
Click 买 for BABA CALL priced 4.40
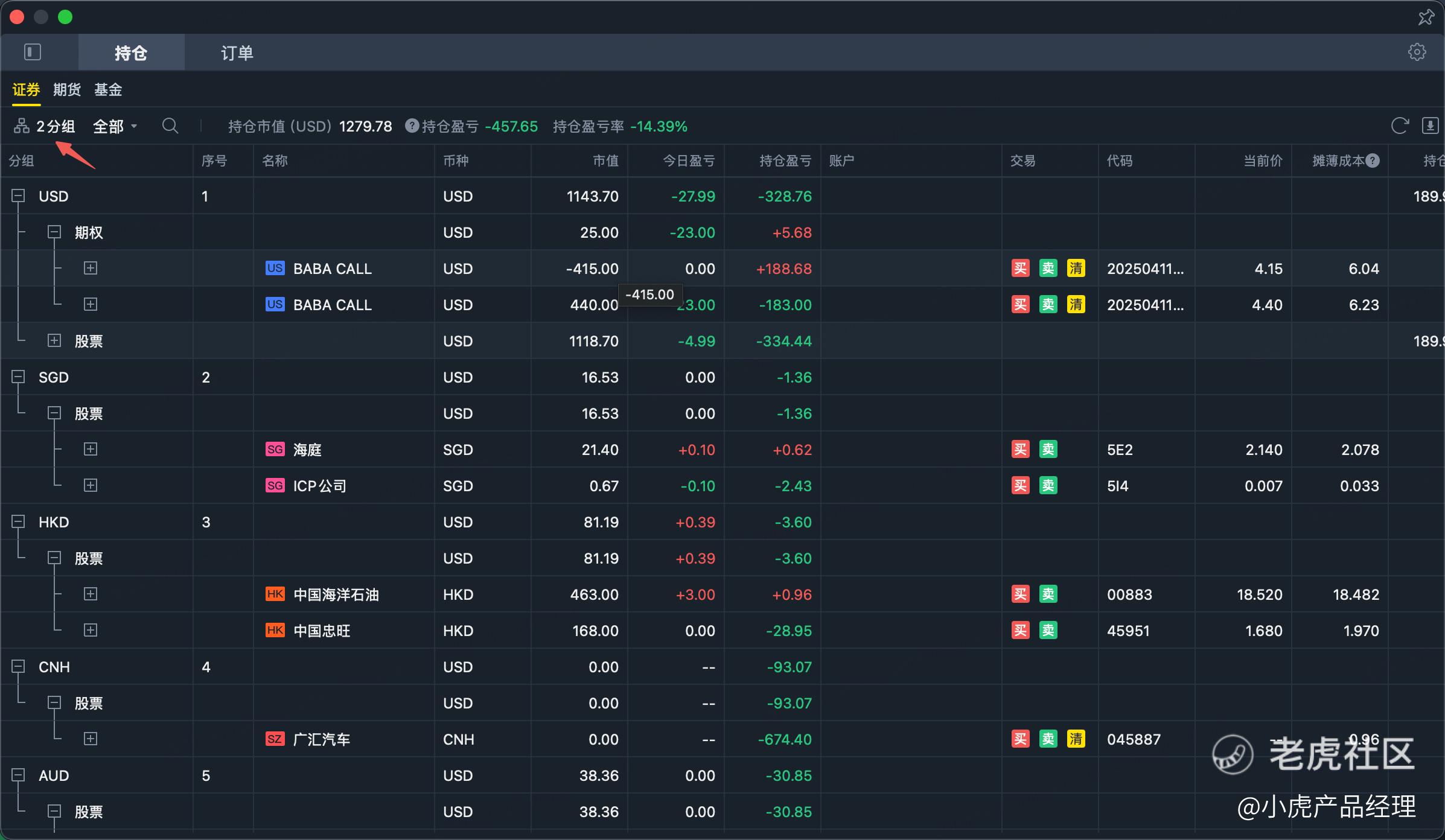(1020, 305)
